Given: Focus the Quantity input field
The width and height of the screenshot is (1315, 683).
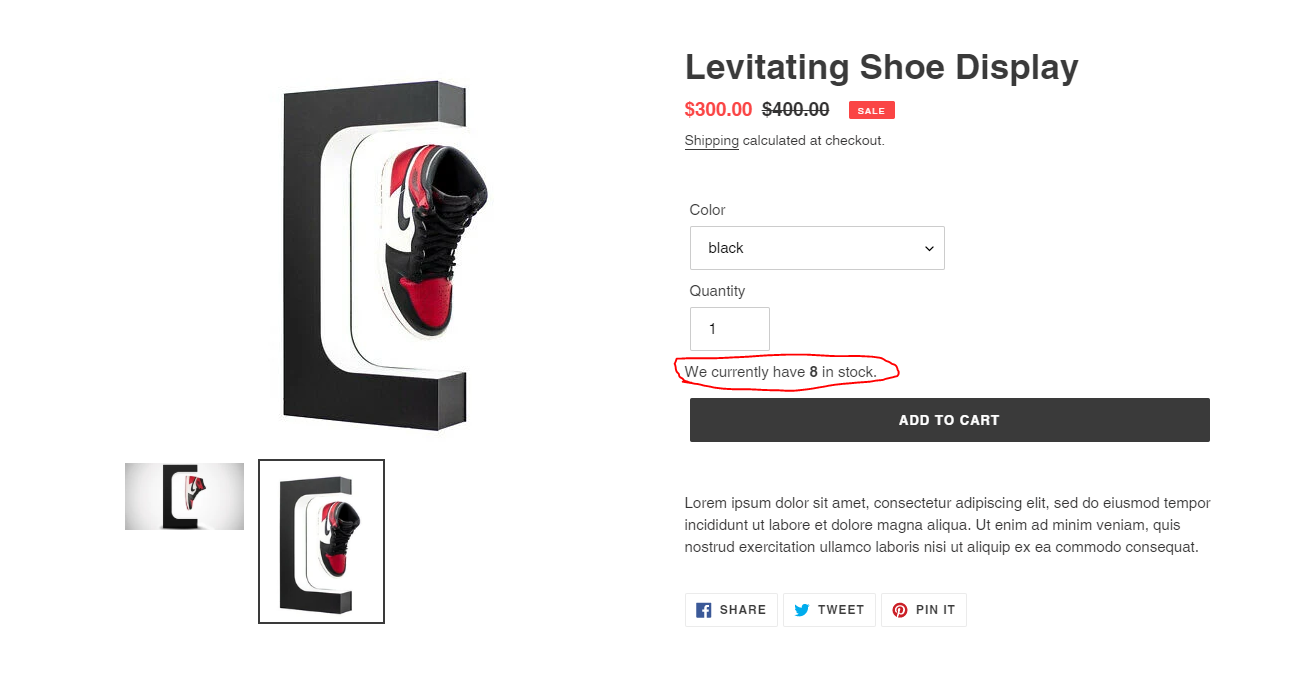Looking at the screenshot, I should pyautogui.click(x=729, y=329).
